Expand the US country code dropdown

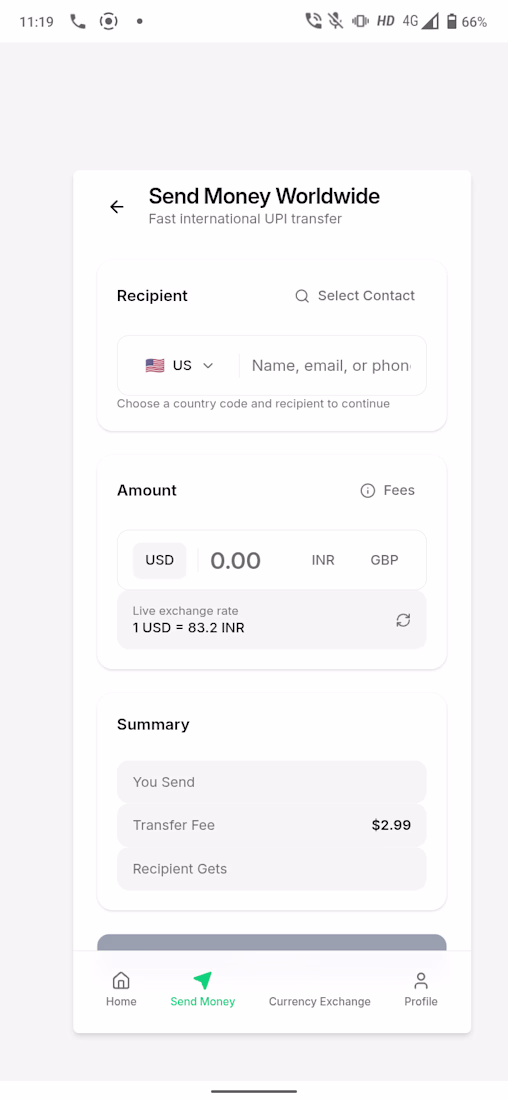point(179,365)
